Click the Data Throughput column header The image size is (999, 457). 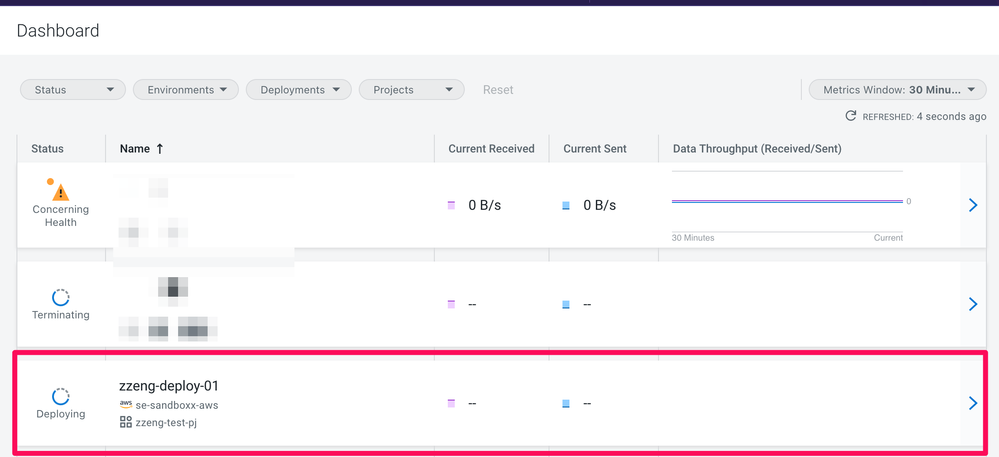pyautogui.click(x=757, y=149)
